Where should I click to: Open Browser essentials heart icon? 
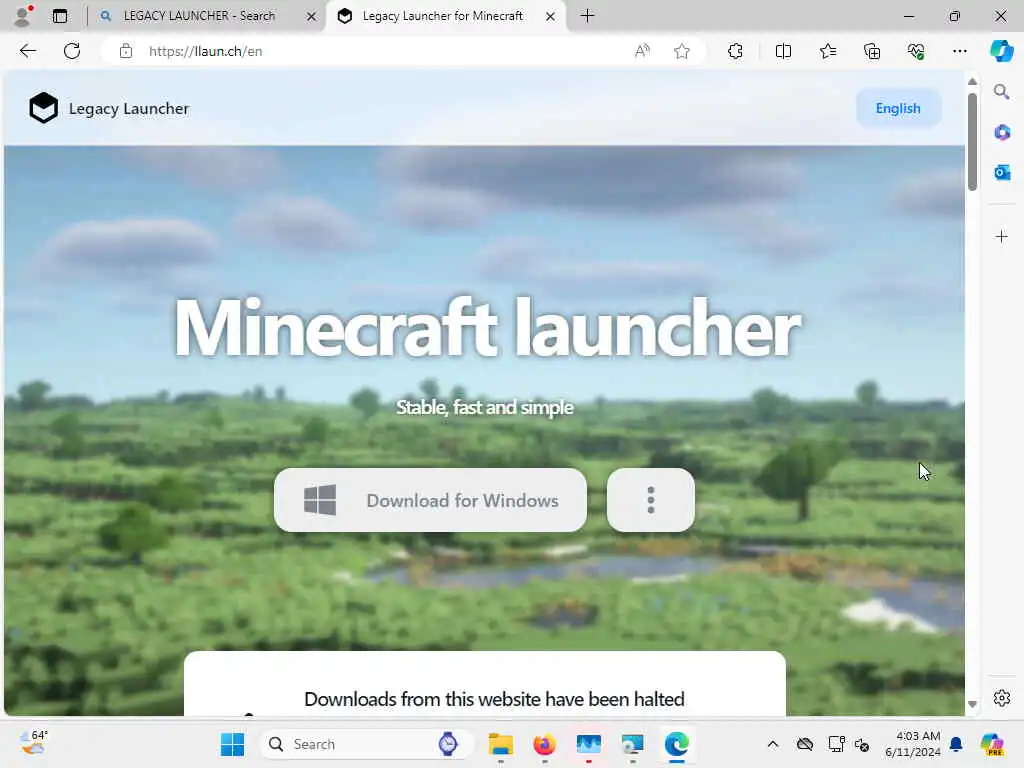[916, 51]
